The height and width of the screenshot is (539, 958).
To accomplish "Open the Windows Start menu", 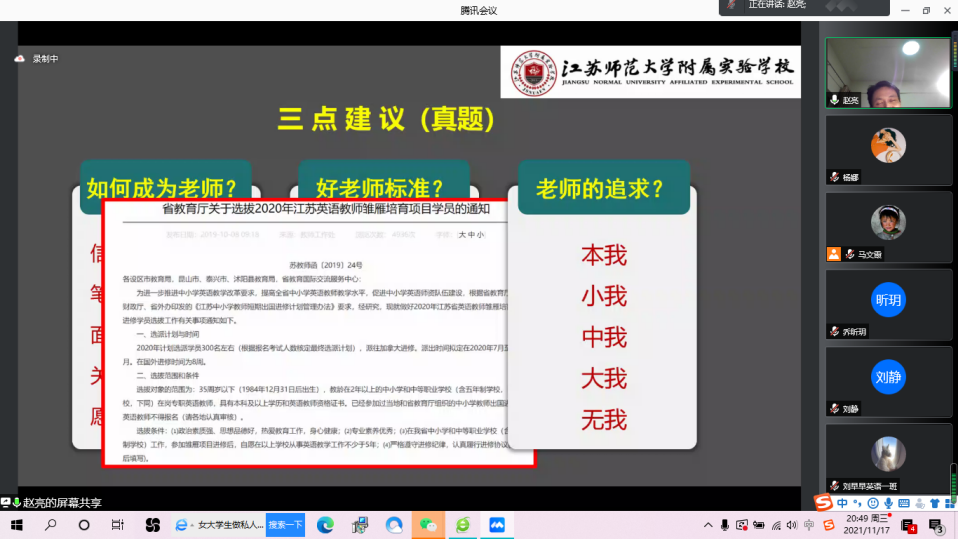I will coord(16,525).
